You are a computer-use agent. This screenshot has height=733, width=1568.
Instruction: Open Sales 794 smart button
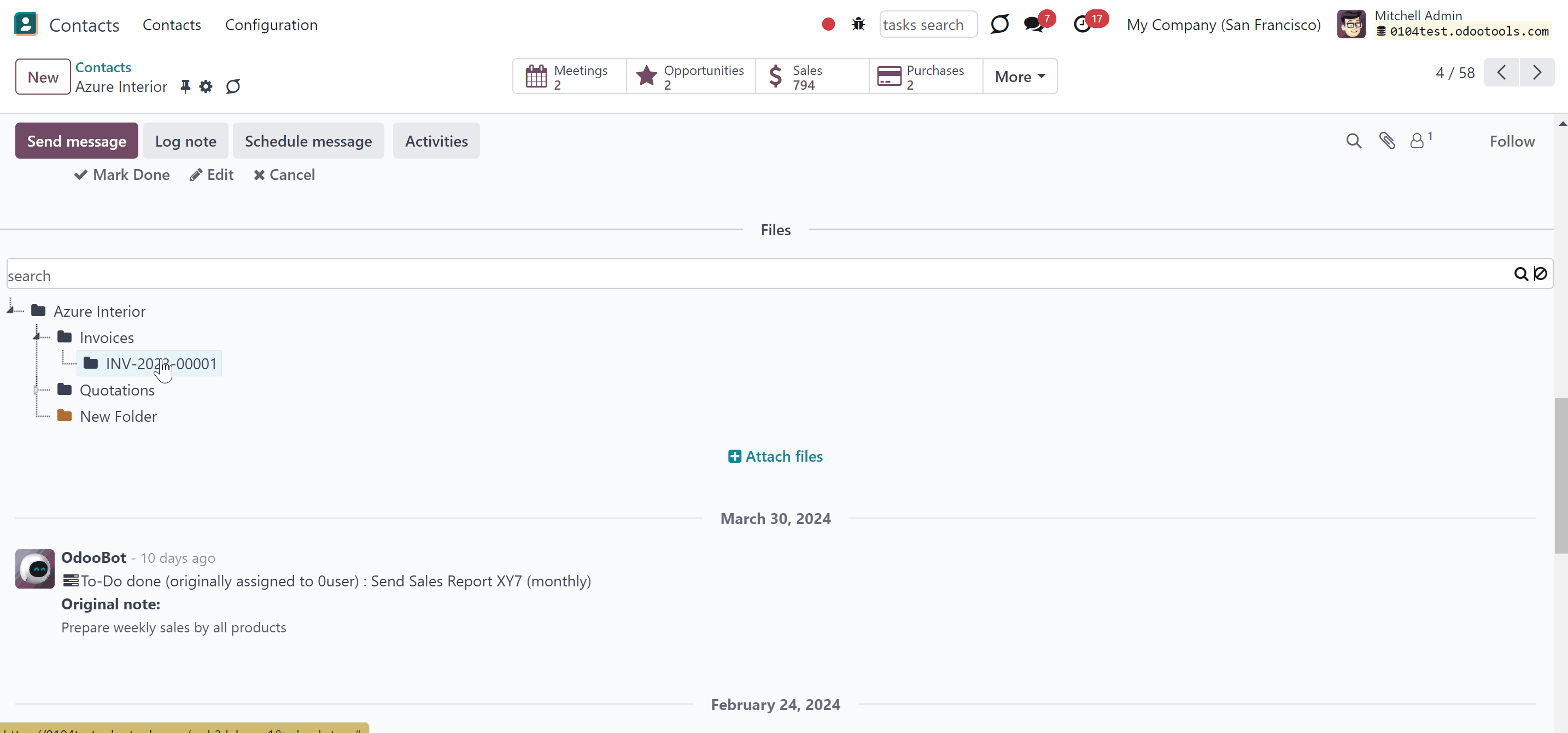(x=812, y=77)
